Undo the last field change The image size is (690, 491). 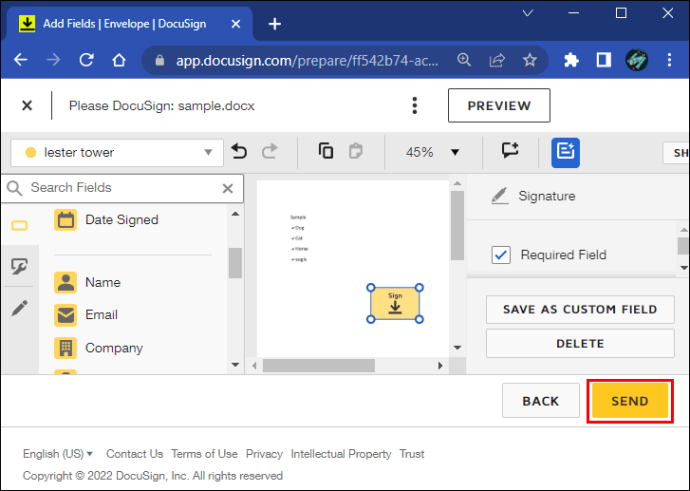239,151
